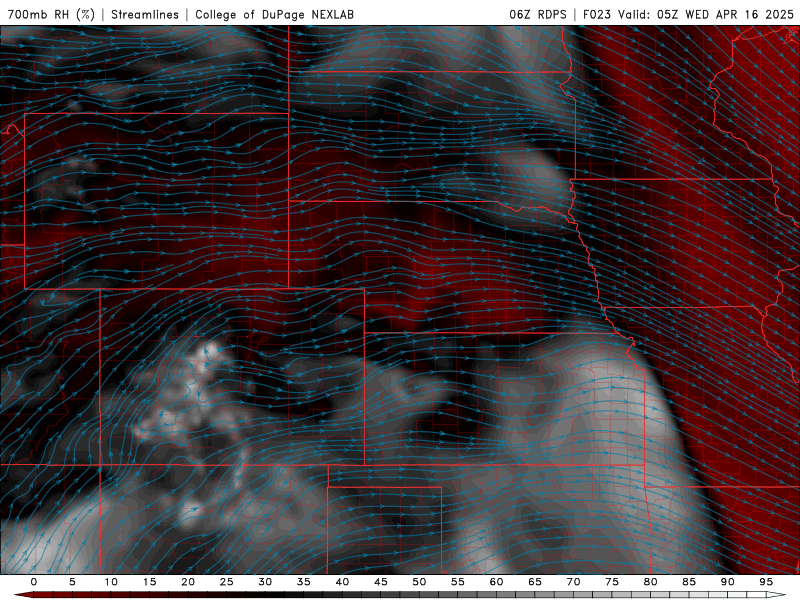
Task: Click the "75" colorbar label
Action: tap(612, 582)
